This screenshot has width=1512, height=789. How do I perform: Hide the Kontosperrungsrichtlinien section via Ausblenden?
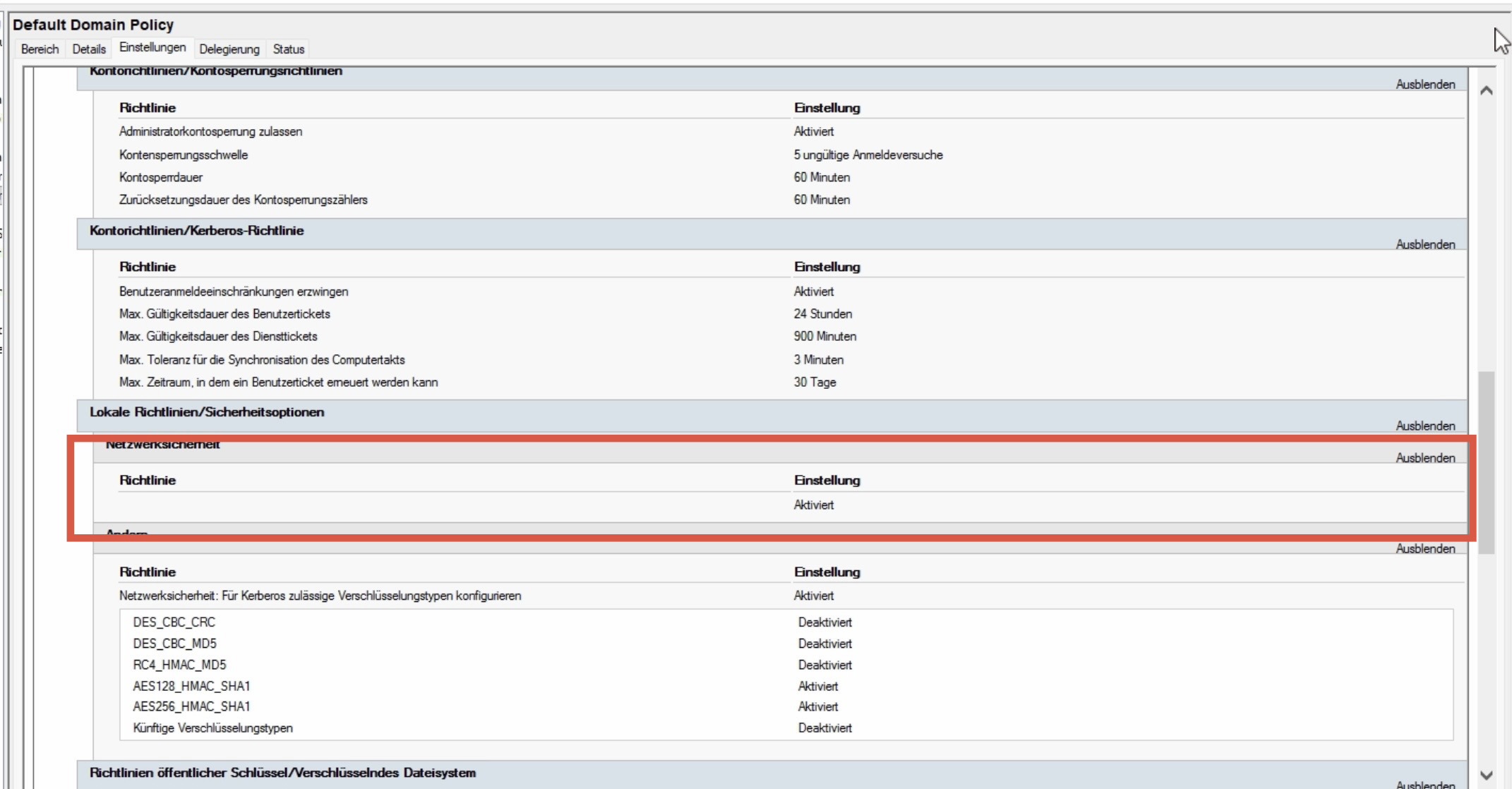1425,85
